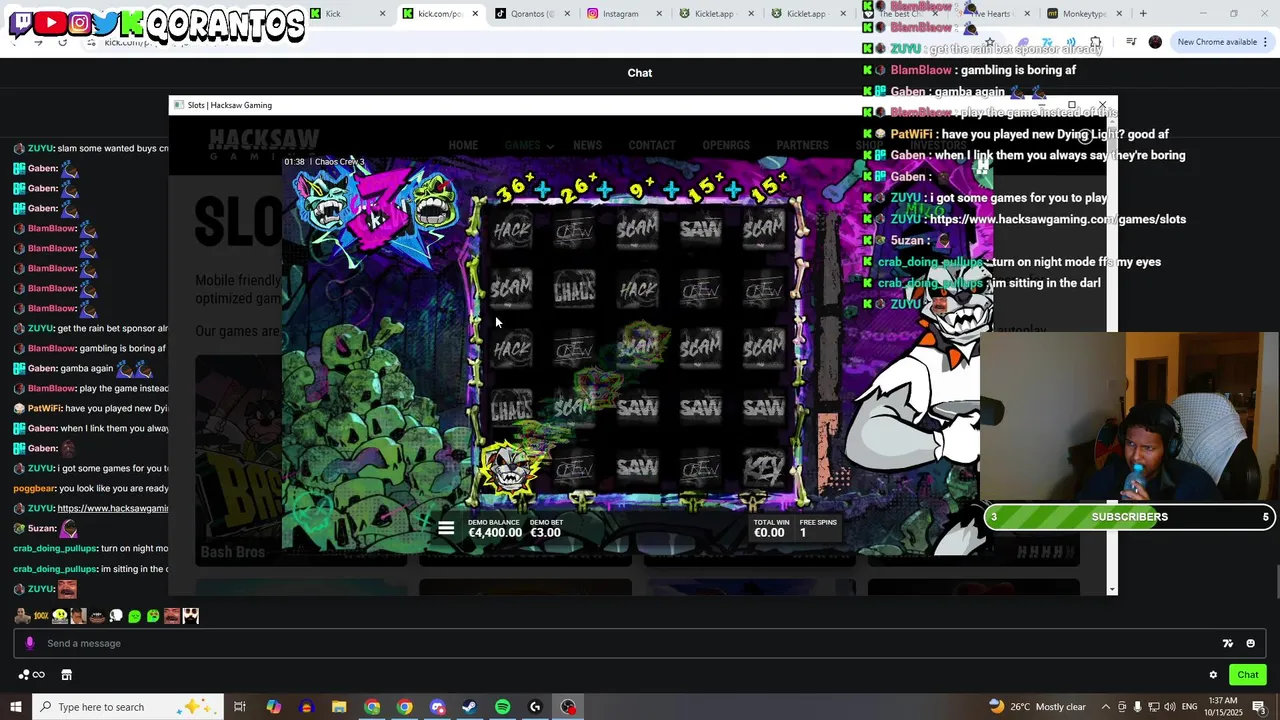Click the Windows taskbar search box
The image size is (1280, 720).
pos(128,707)
